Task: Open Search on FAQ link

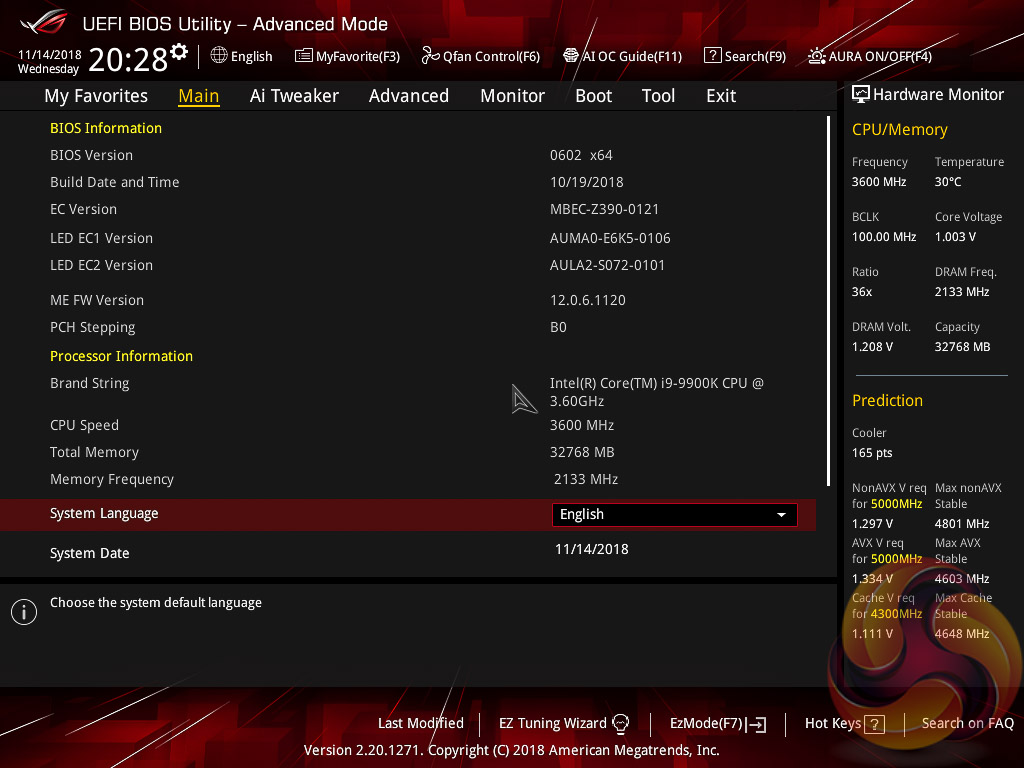Action: 967,724
